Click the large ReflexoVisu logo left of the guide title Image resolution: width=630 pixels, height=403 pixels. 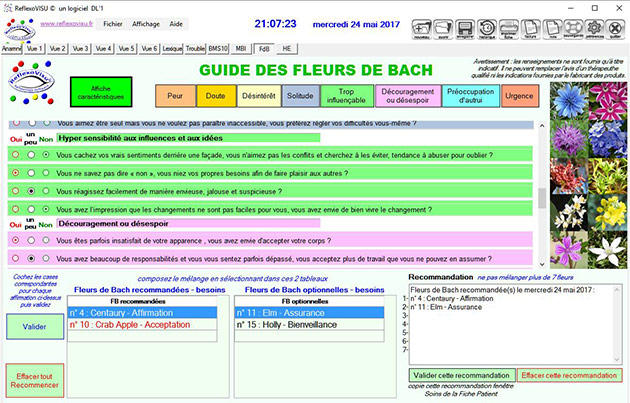[31, 82]
